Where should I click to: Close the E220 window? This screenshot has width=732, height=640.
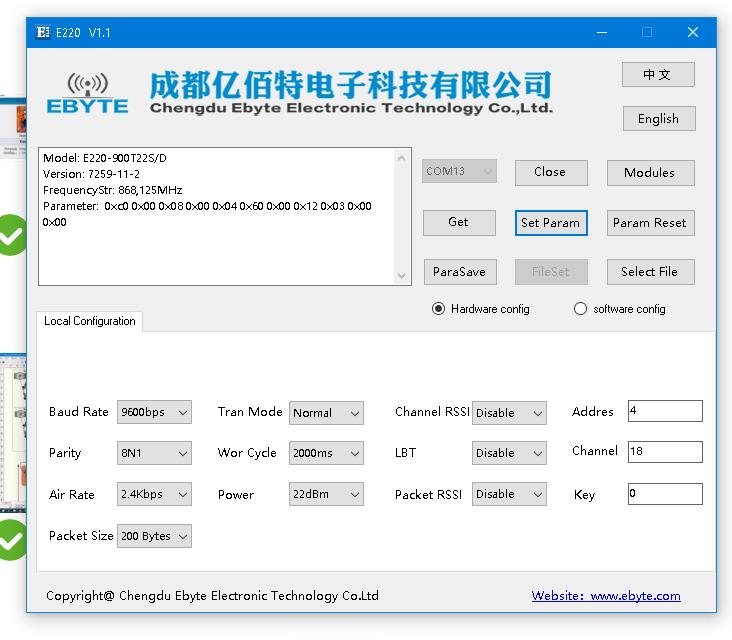[693, 32]
